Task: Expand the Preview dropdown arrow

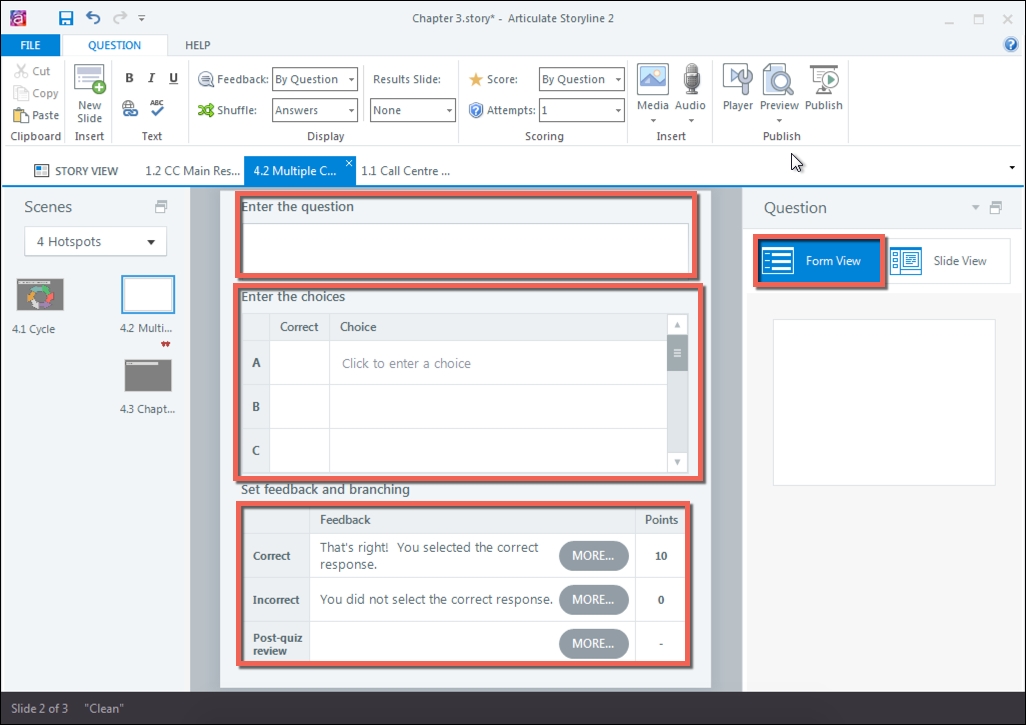Action: [x=779, y=120]
